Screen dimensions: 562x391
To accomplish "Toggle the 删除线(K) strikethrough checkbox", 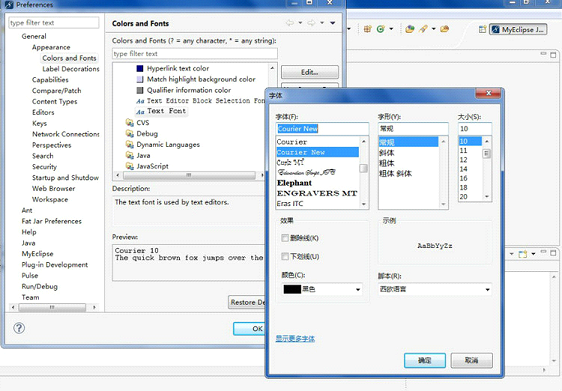I will point(285,238).
